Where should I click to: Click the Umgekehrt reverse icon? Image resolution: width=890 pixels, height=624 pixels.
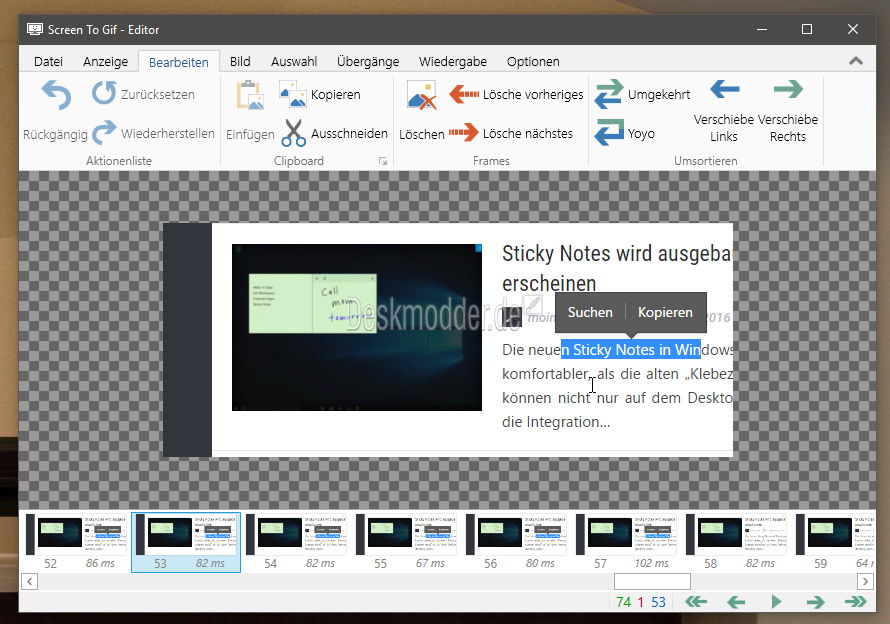click(x=609, y=94)
